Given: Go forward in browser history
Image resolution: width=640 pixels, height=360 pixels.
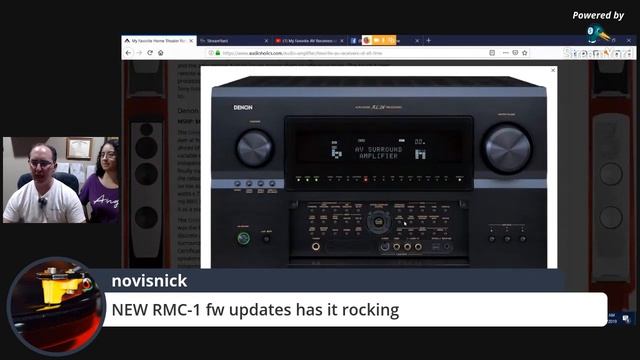Looking at the screenshot, I should [x=139, y=53].
